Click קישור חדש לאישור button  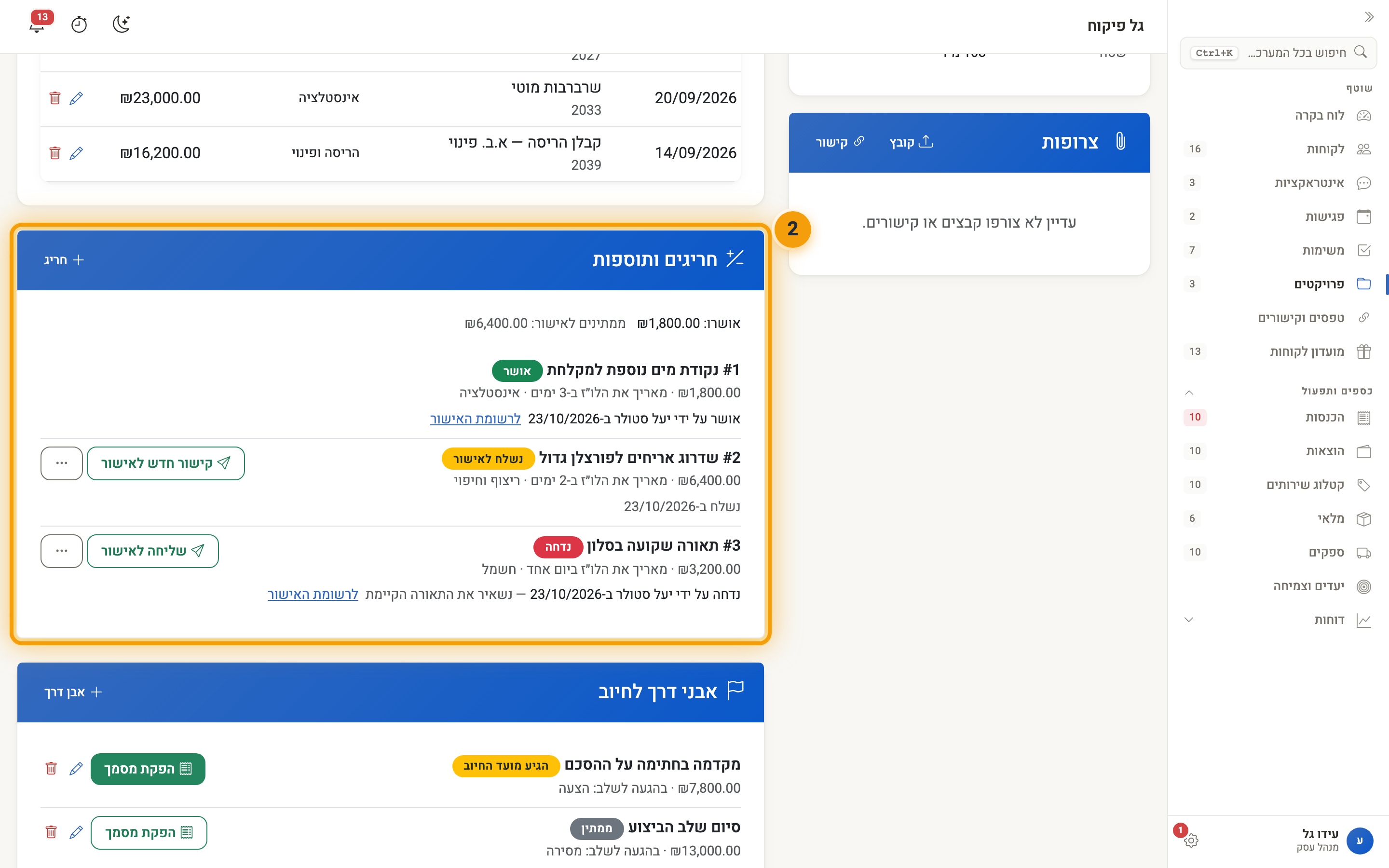pos(166,463)
